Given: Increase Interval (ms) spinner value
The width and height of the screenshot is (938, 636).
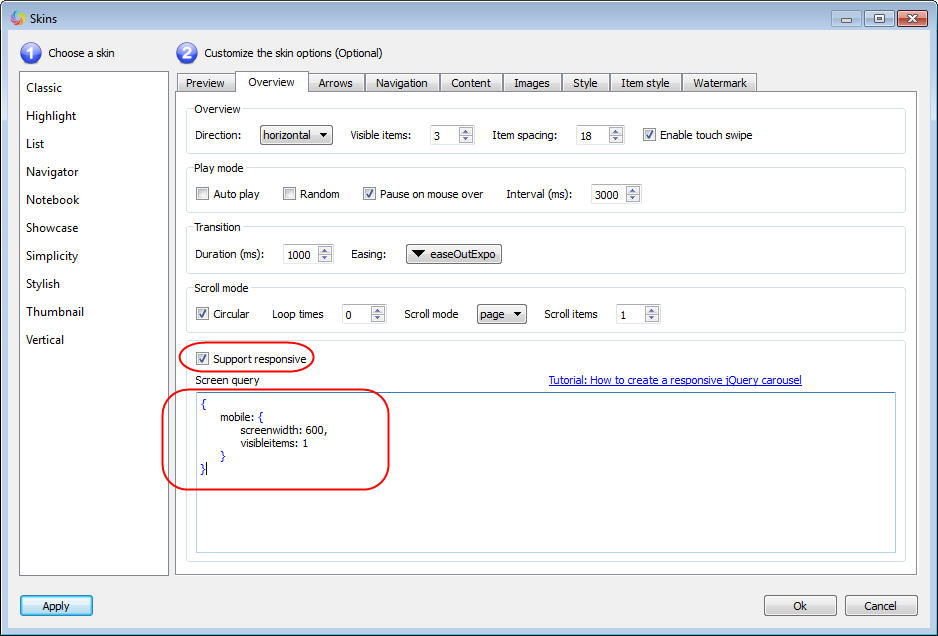Looking at the screenshot, I should [632, 189].
